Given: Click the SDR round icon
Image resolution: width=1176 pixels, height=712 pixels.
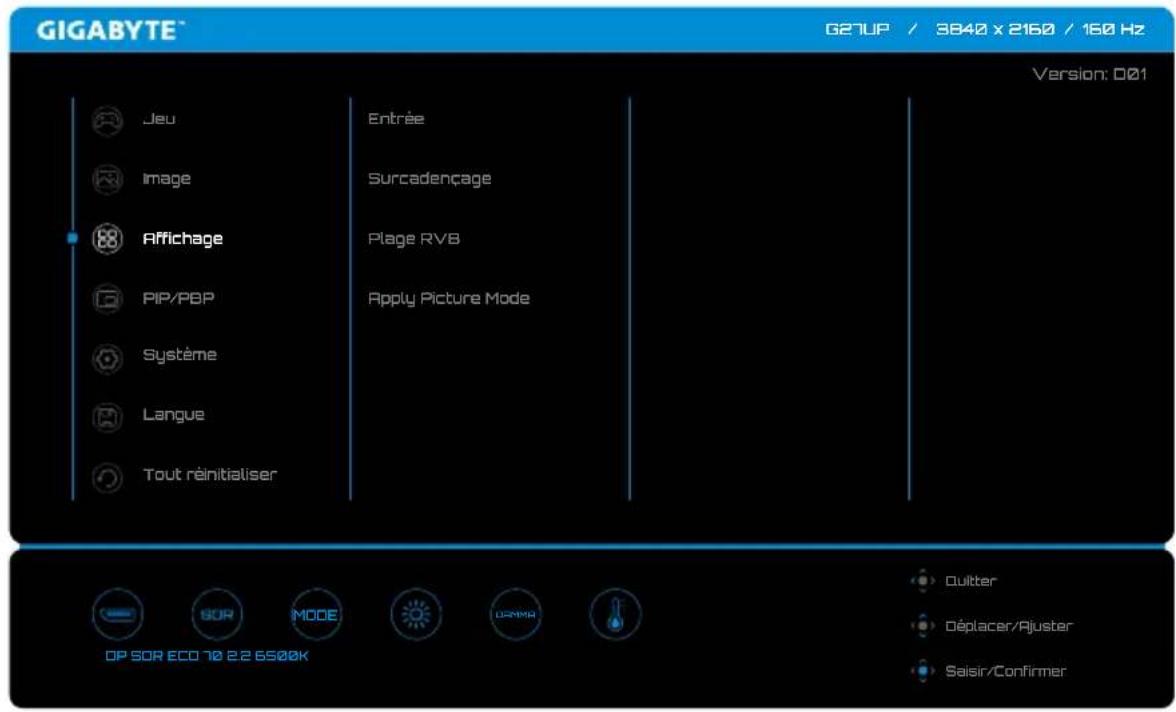Looking at the screenshot, I should click(x=217, y=614).
